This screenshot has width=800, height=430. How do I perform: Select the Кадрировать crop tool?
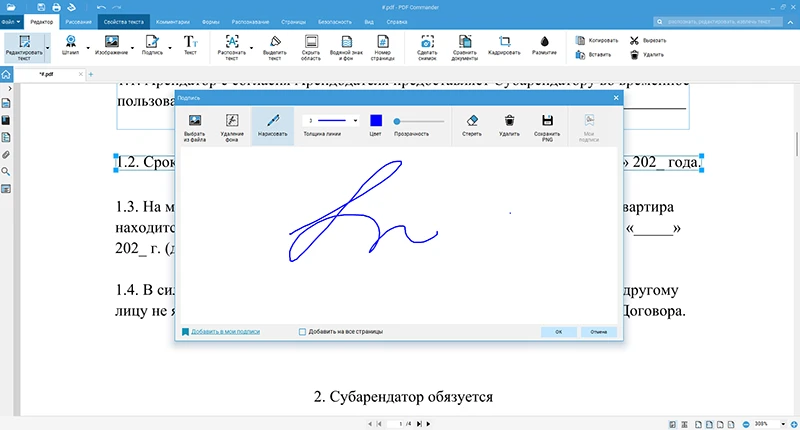tap(504, 45)
